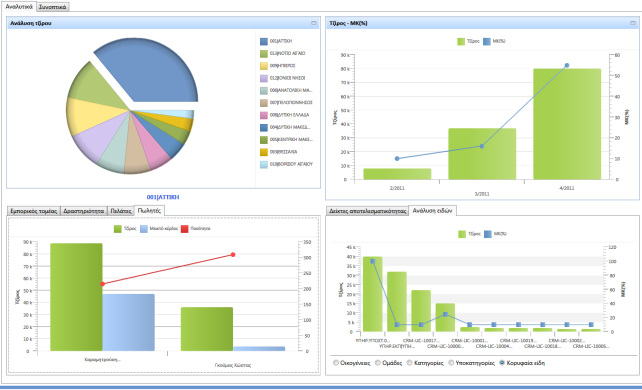Select the Κορυφαία είδη radio button
The image size is (642, 390).
502,363
